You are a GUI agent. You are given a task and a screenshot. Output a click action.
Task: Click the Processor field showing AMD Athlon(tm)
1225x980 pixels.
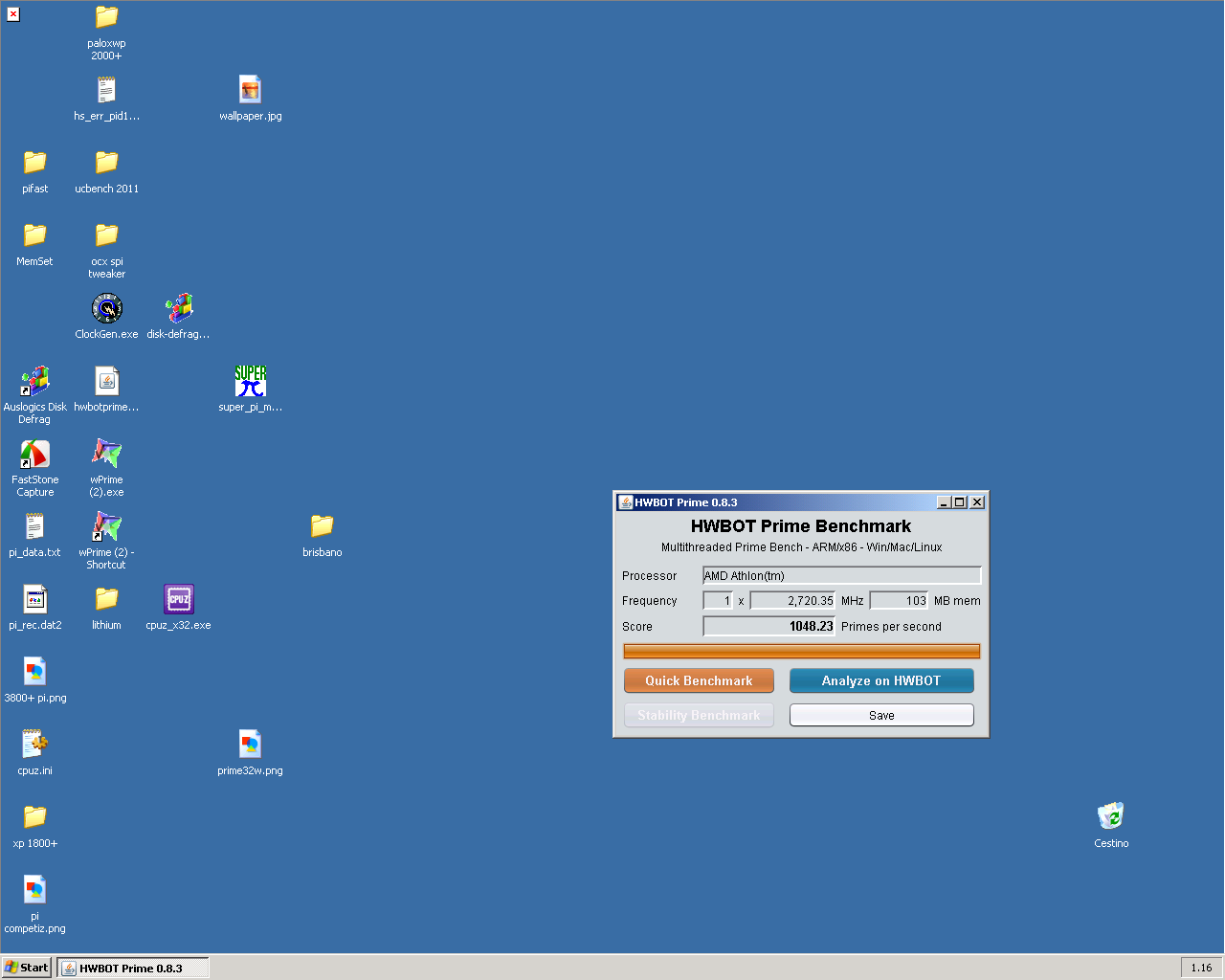(x=842, y=575)
